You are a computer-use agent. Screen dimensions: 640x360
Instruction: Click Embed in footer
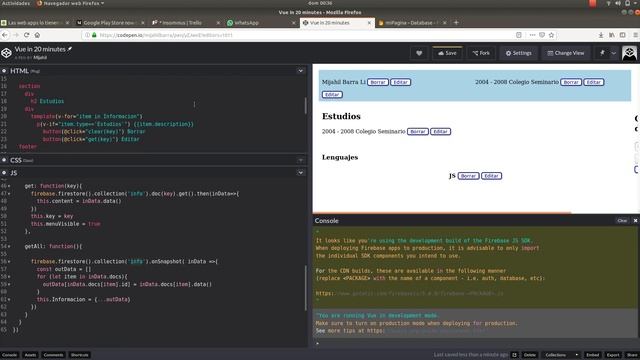[x=593, y=355]
